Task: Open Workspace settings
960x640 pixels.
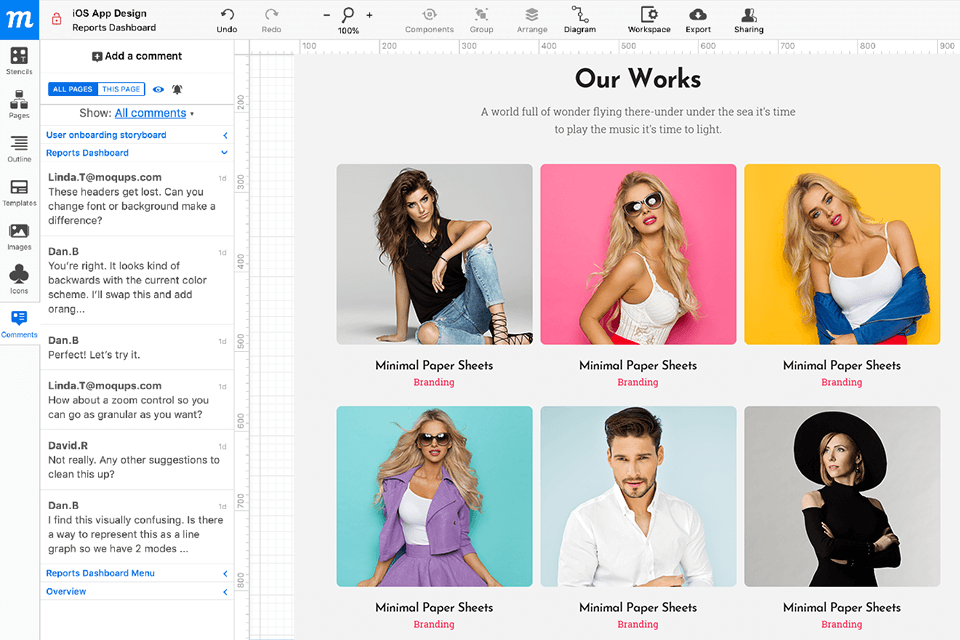Action: click(649, 20)
